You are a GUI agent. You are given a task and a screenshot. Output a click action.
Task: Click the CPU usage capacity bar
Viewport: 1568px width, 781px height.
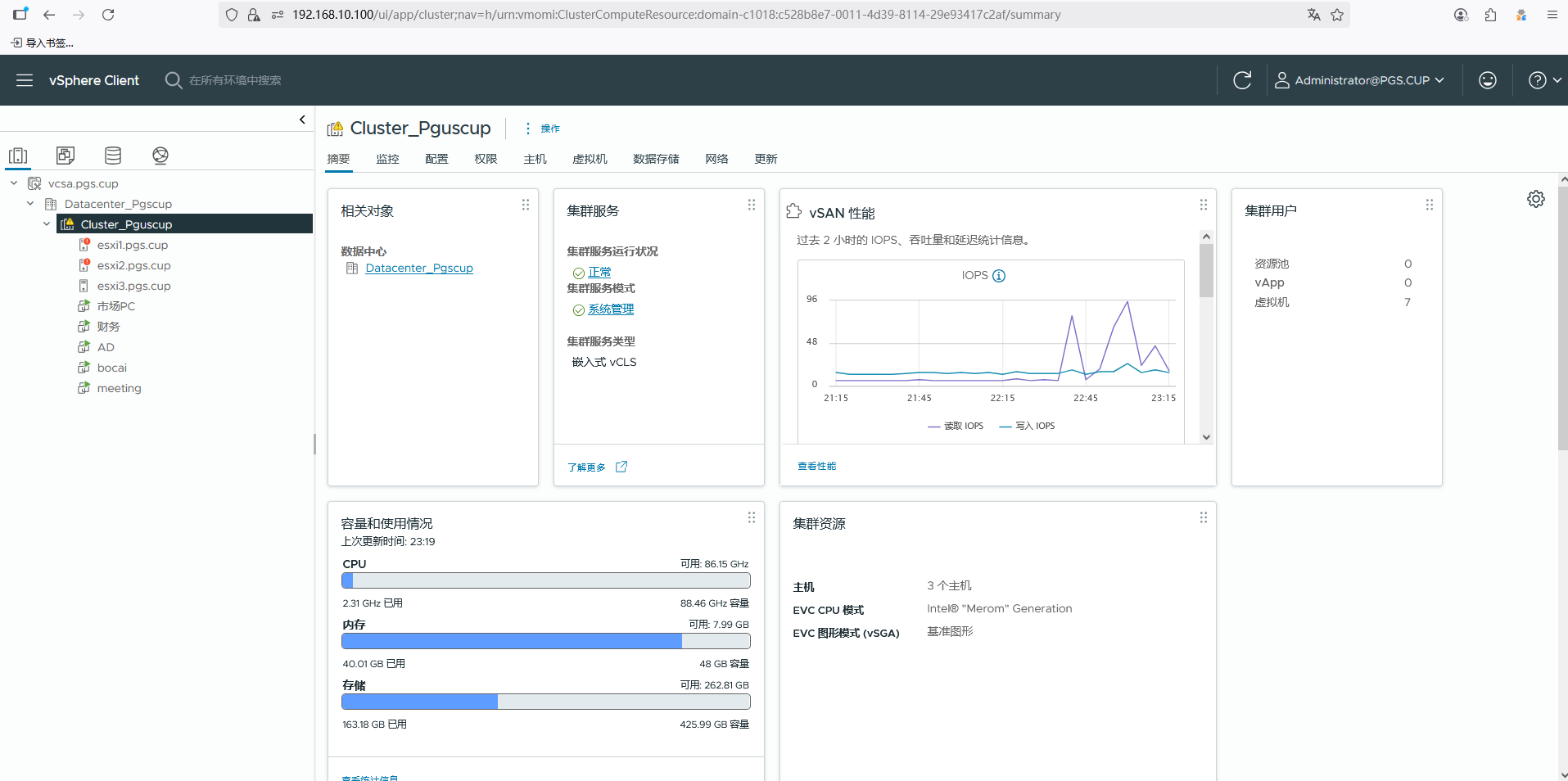[546, 580]
